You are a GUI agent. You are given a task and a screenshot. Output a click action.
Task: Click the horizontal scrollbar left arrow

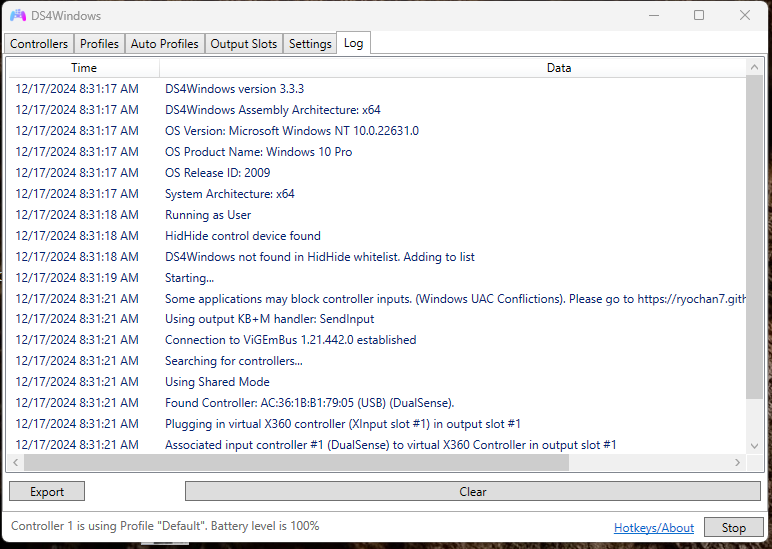[16, 462]
